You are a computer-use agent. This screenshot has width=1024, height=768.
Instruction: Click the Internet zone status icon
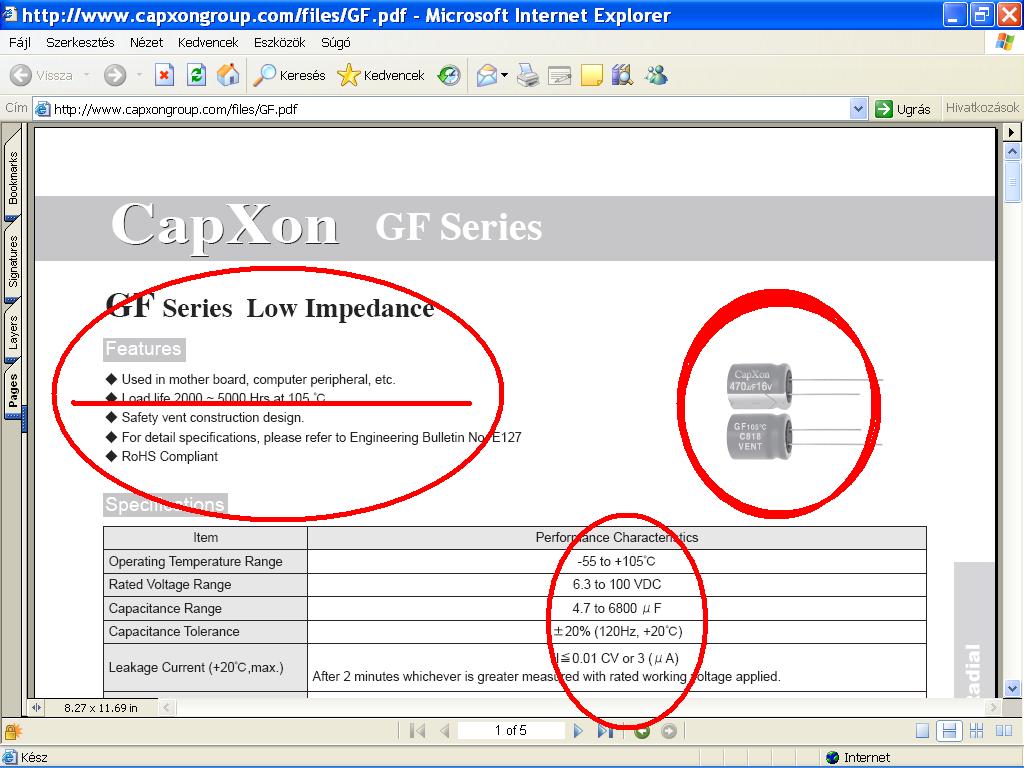click(x=832, y=758)
